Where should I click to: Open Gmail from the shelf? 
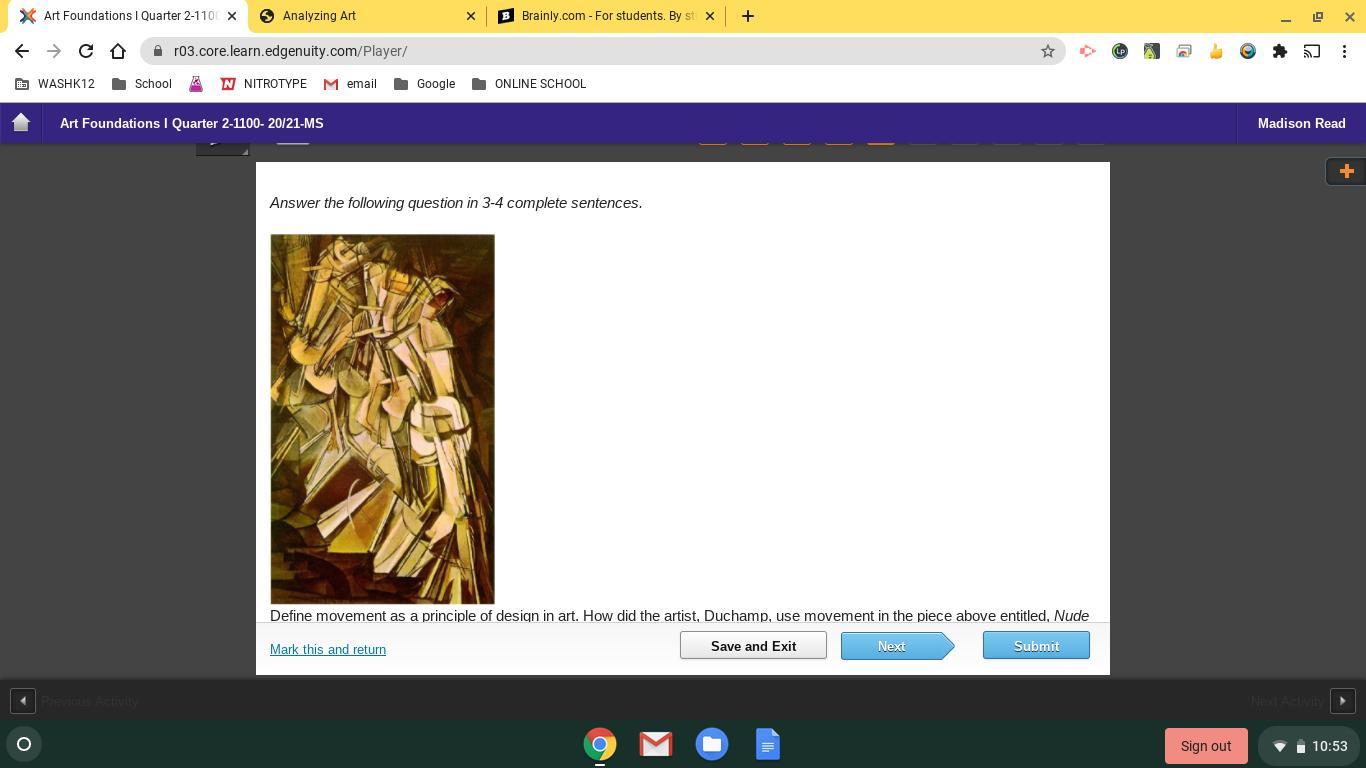point(656,744)
